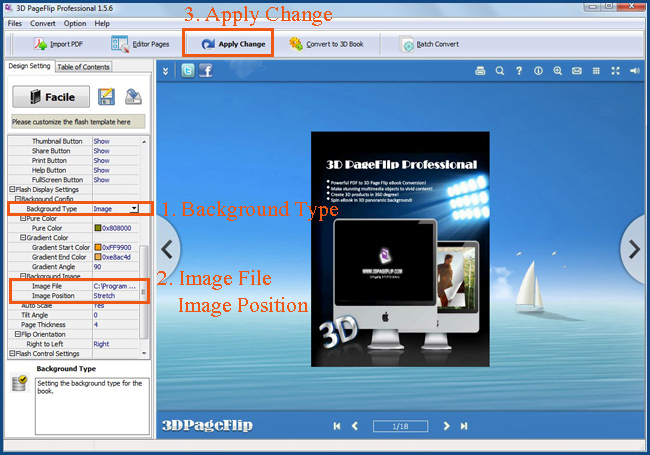Collapse the Pure Color group
650x455 pixels.
(23, 218)
